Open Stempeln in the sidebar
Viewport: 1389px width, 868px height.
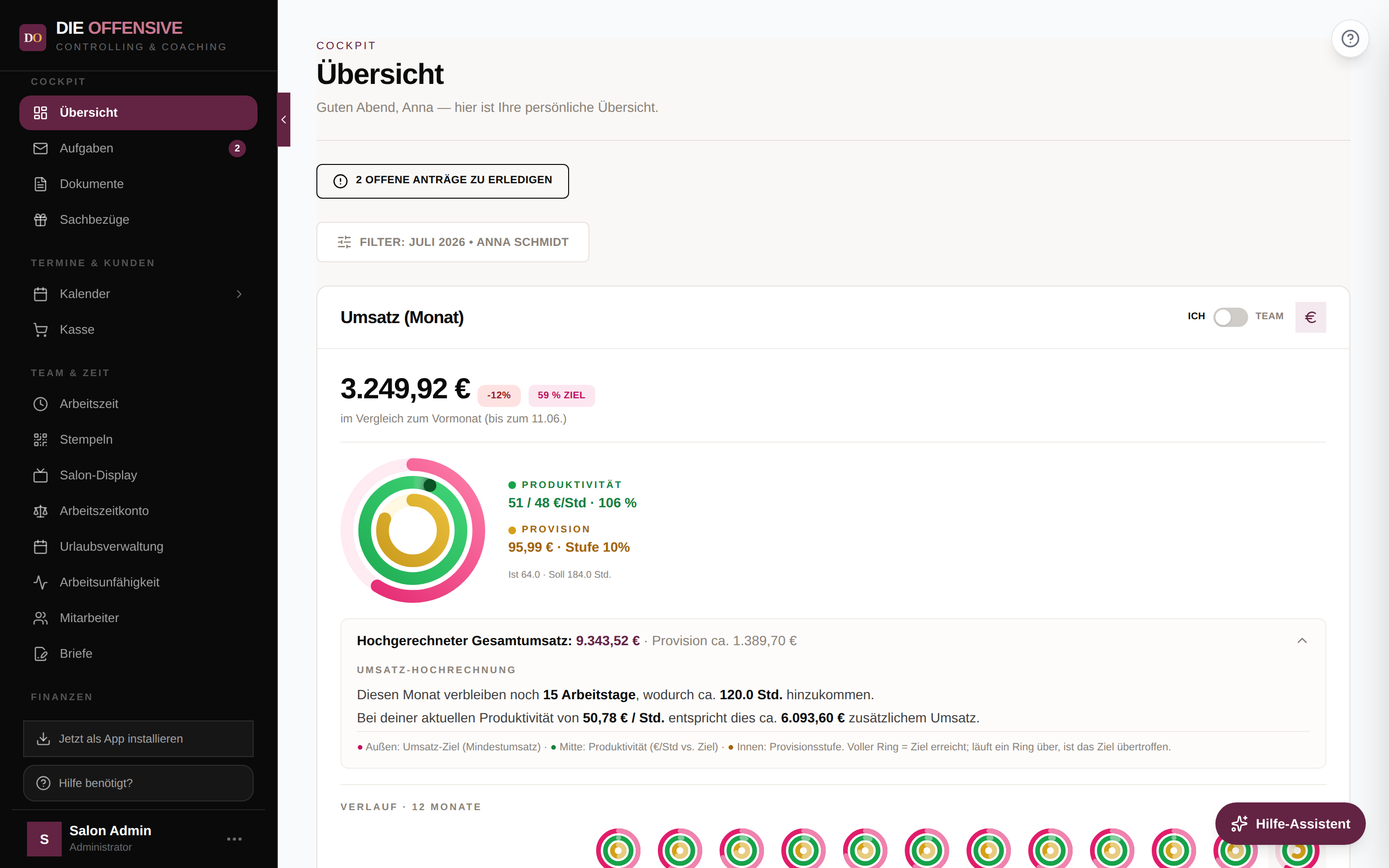(x=138, y=439)
